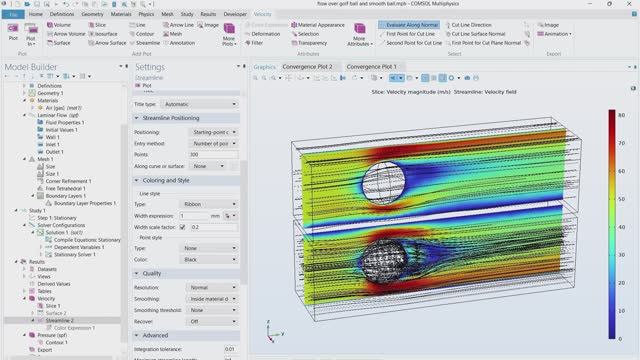The width and height of the screenshot is (640, 360).
Task: Add a Line plot from ribbon
Action: click(138, 25)
